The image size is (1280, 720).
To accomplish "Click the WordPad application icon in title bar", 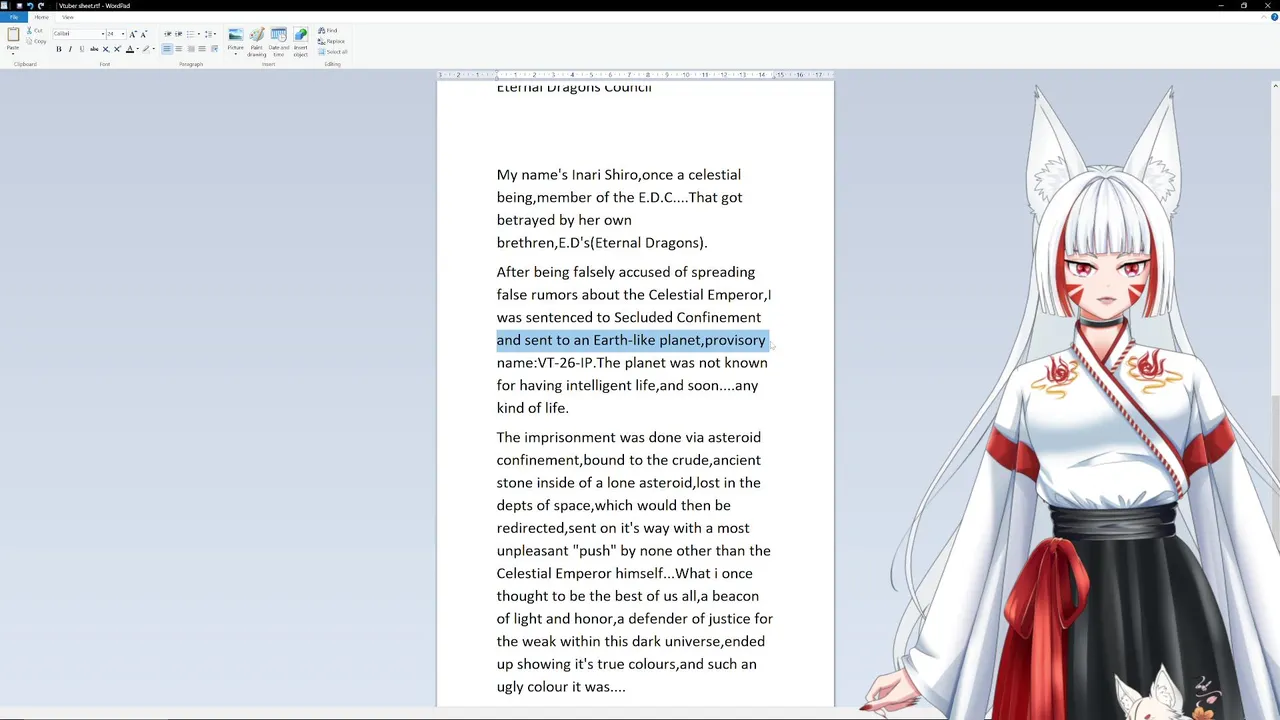I will [x=5, y=5].
